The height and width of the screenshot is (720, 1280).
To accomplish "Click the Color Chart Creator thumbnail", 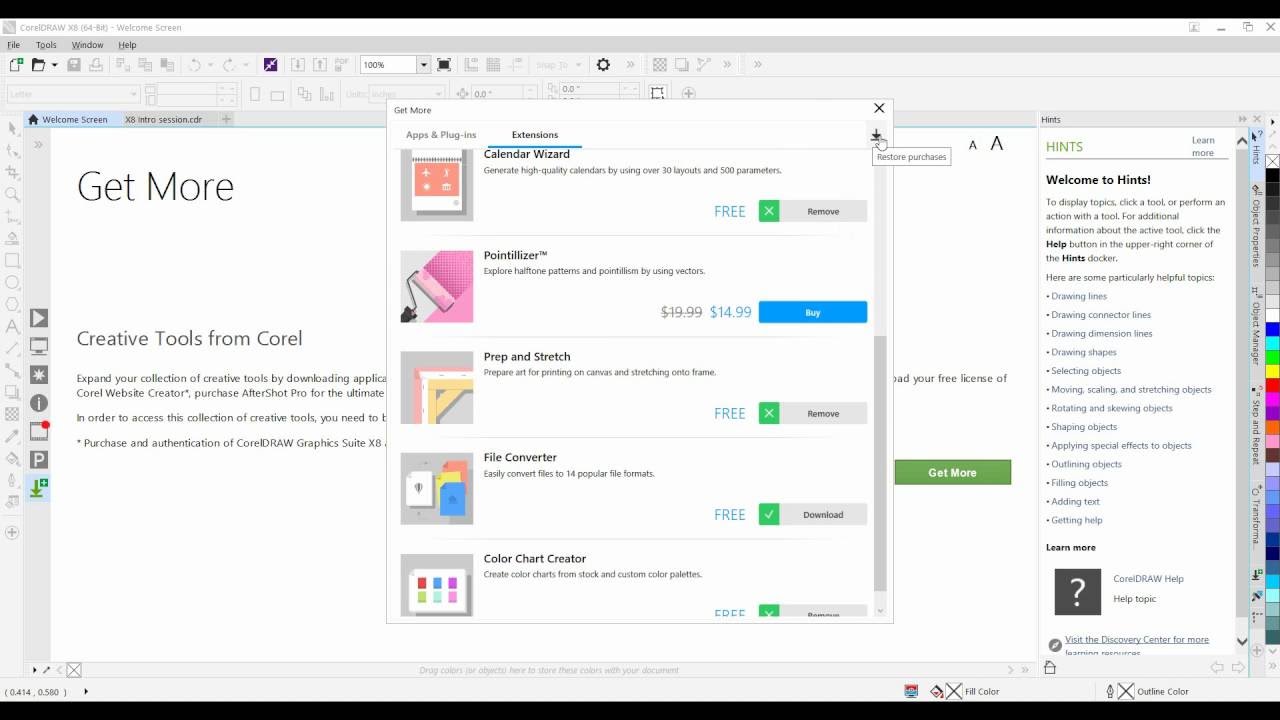I will pos(437,586).
